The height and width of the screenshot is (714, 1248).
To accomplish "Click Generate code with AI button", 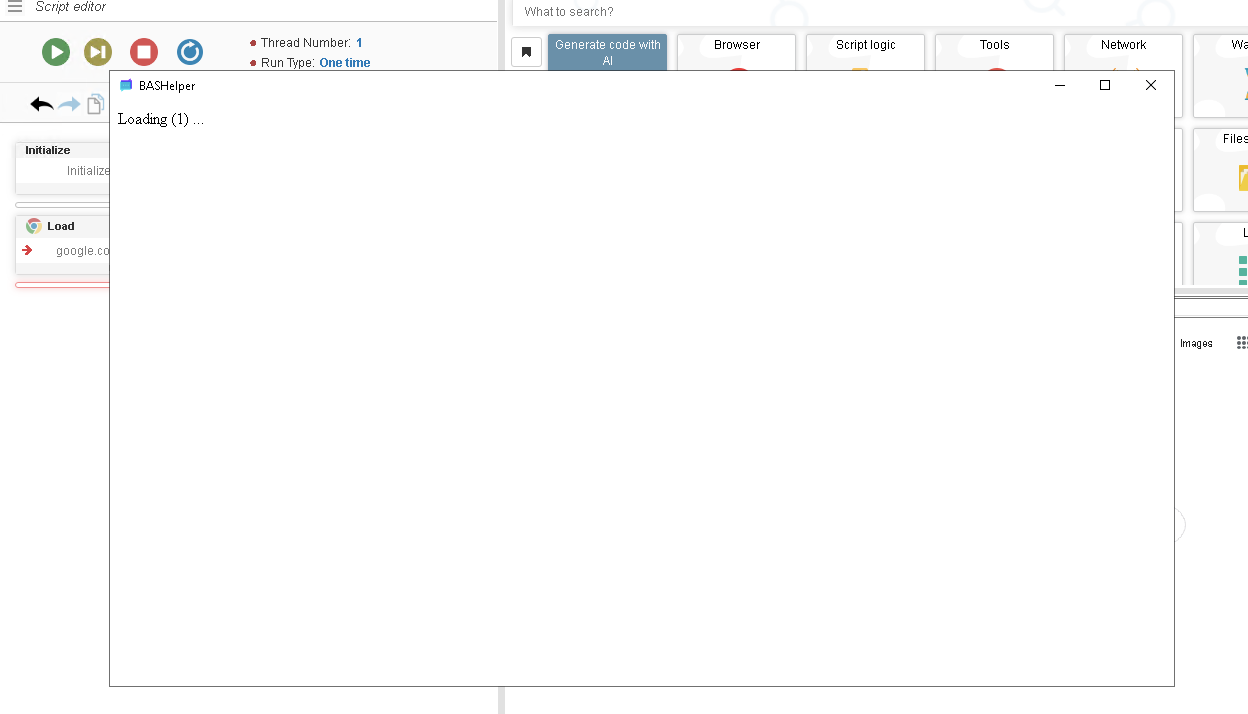I will click(607, 52).
